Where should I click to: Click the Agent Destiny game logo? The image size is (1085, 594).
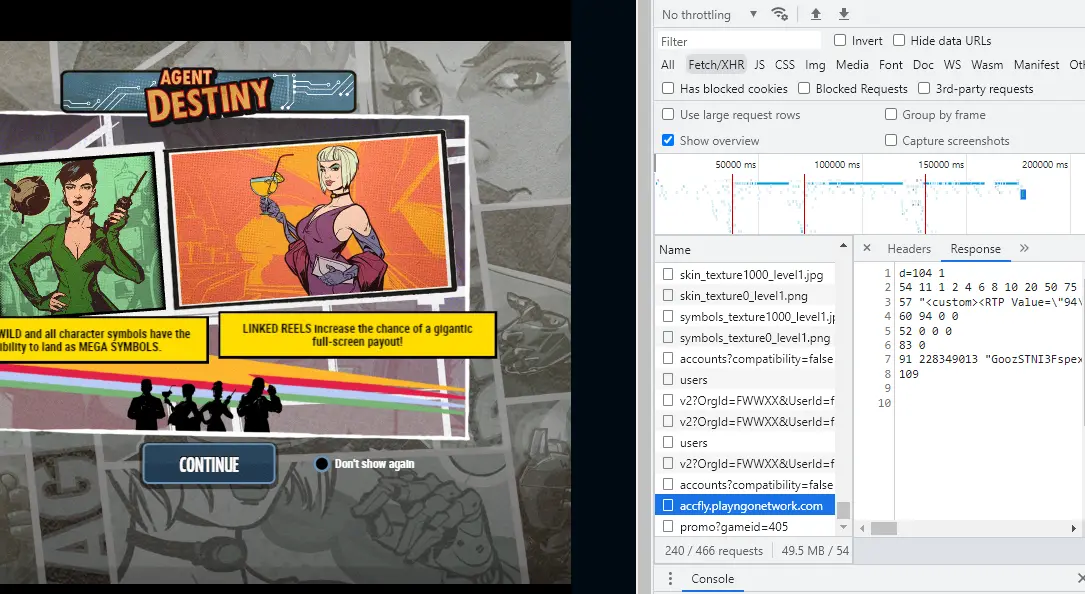208,96
